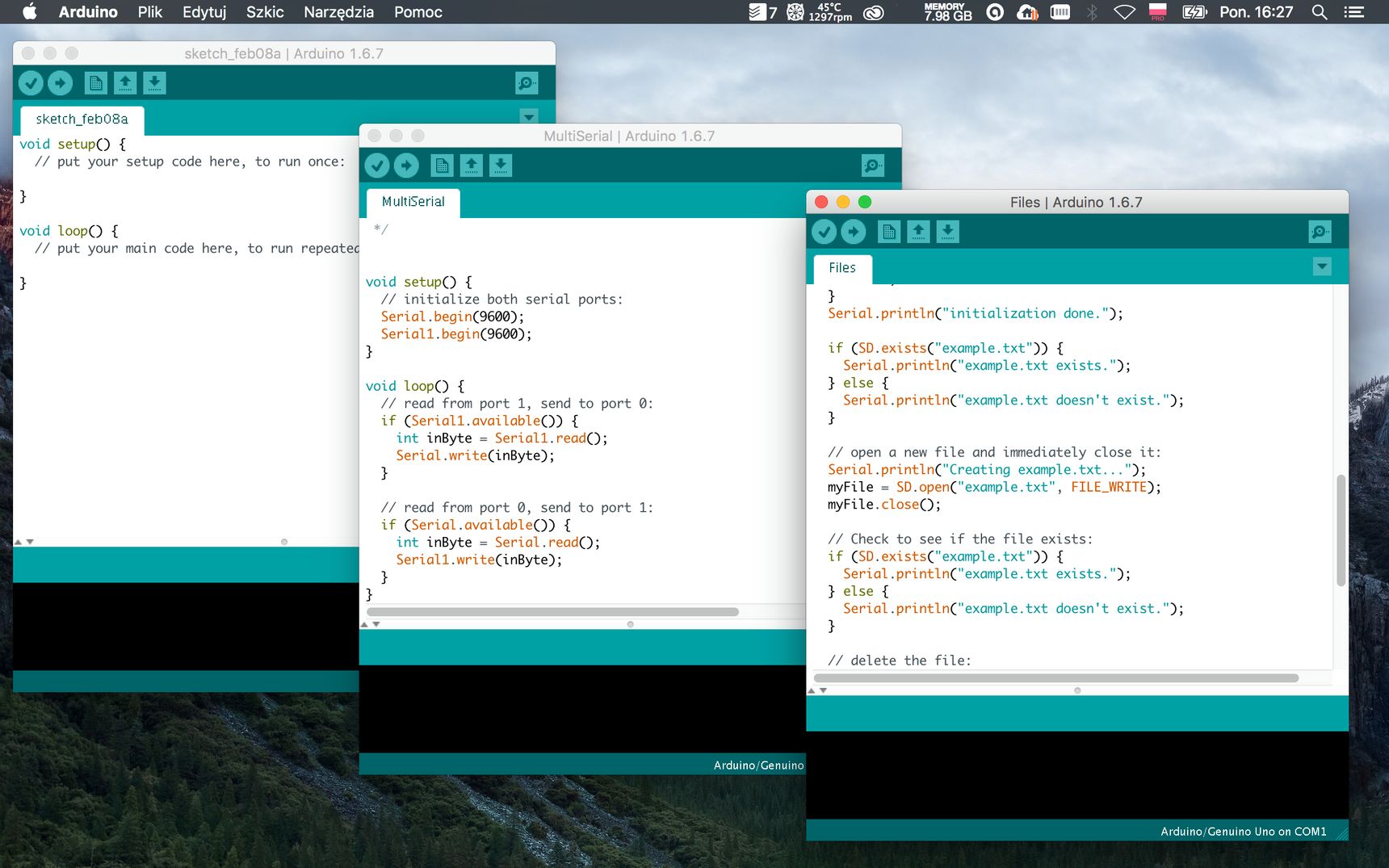Click Bluetooth icon in menu bar
This screenshot has width=1389, height=868.
click(x=1092, y=12)
